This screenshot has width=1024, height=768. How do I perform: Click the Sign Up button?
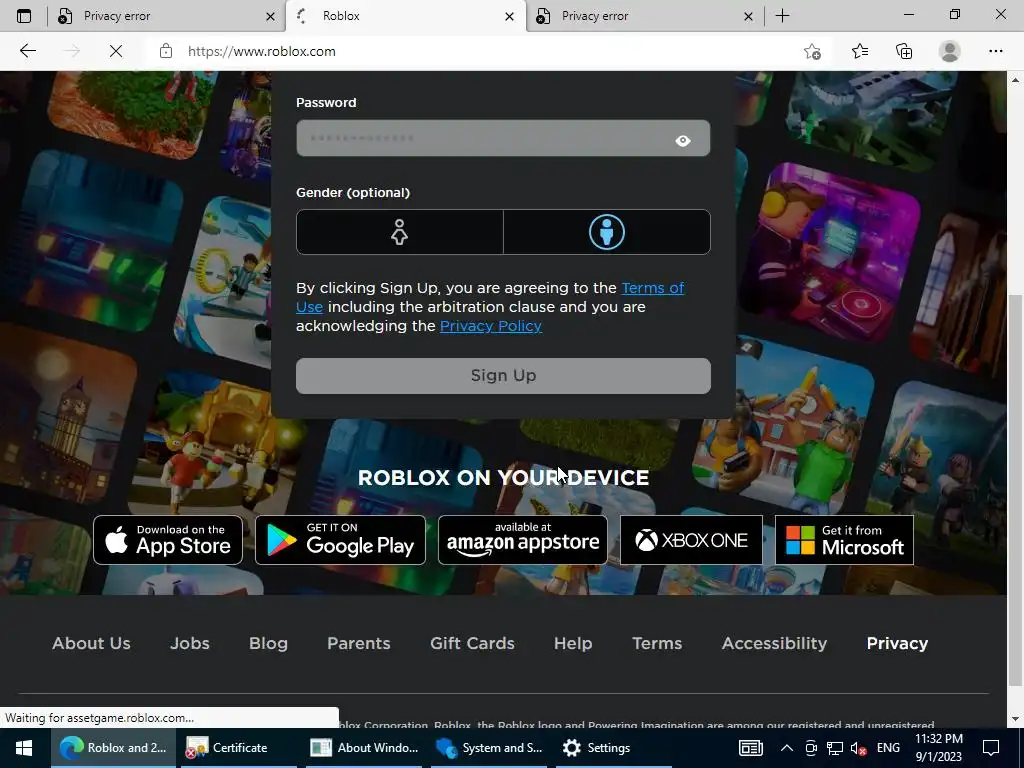(503, 376)
